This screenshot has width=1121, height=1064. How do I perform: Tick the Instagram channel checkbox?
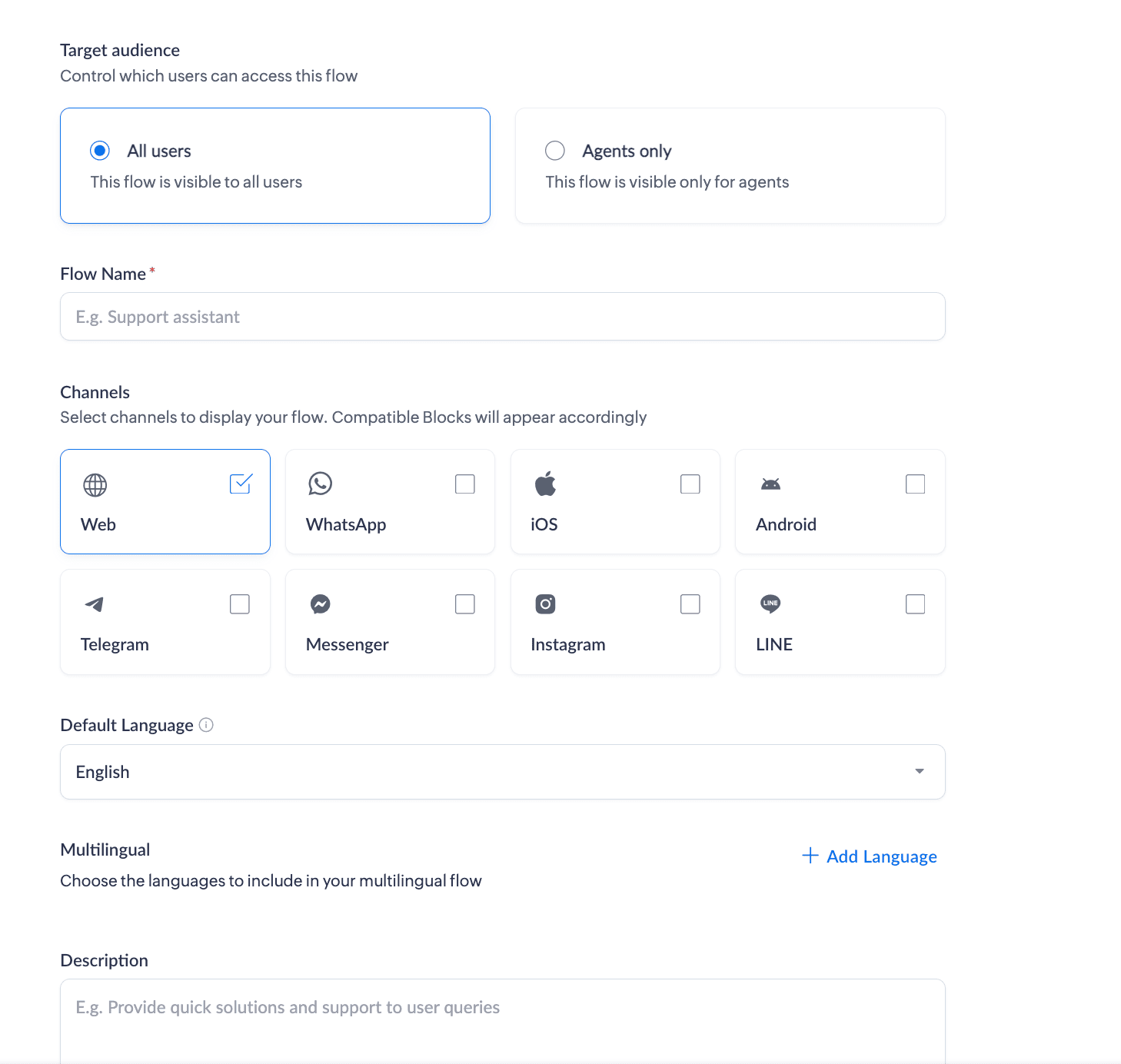click(690, 604)
